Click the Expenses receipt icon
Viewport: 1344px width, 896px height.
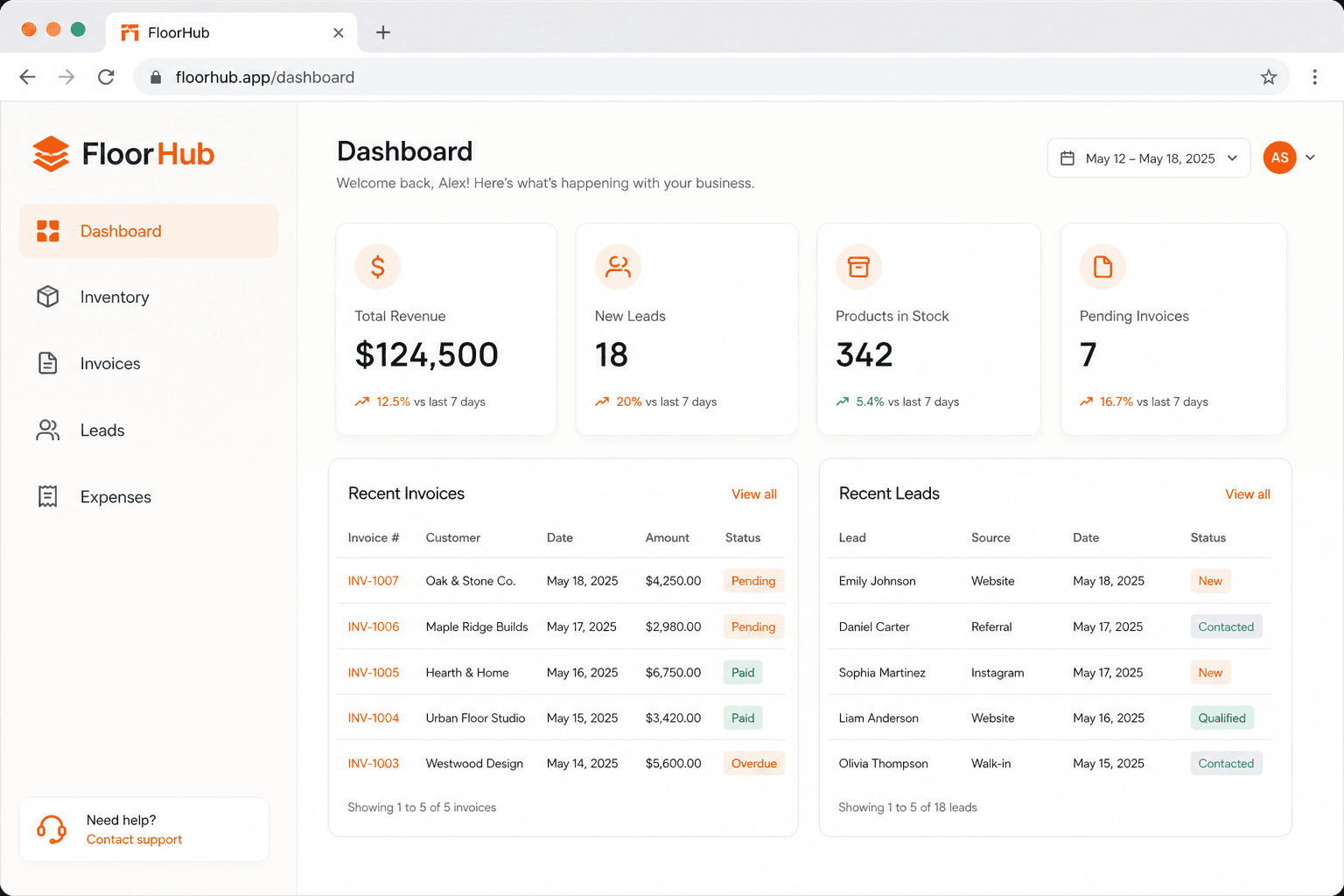pos(48,496)
